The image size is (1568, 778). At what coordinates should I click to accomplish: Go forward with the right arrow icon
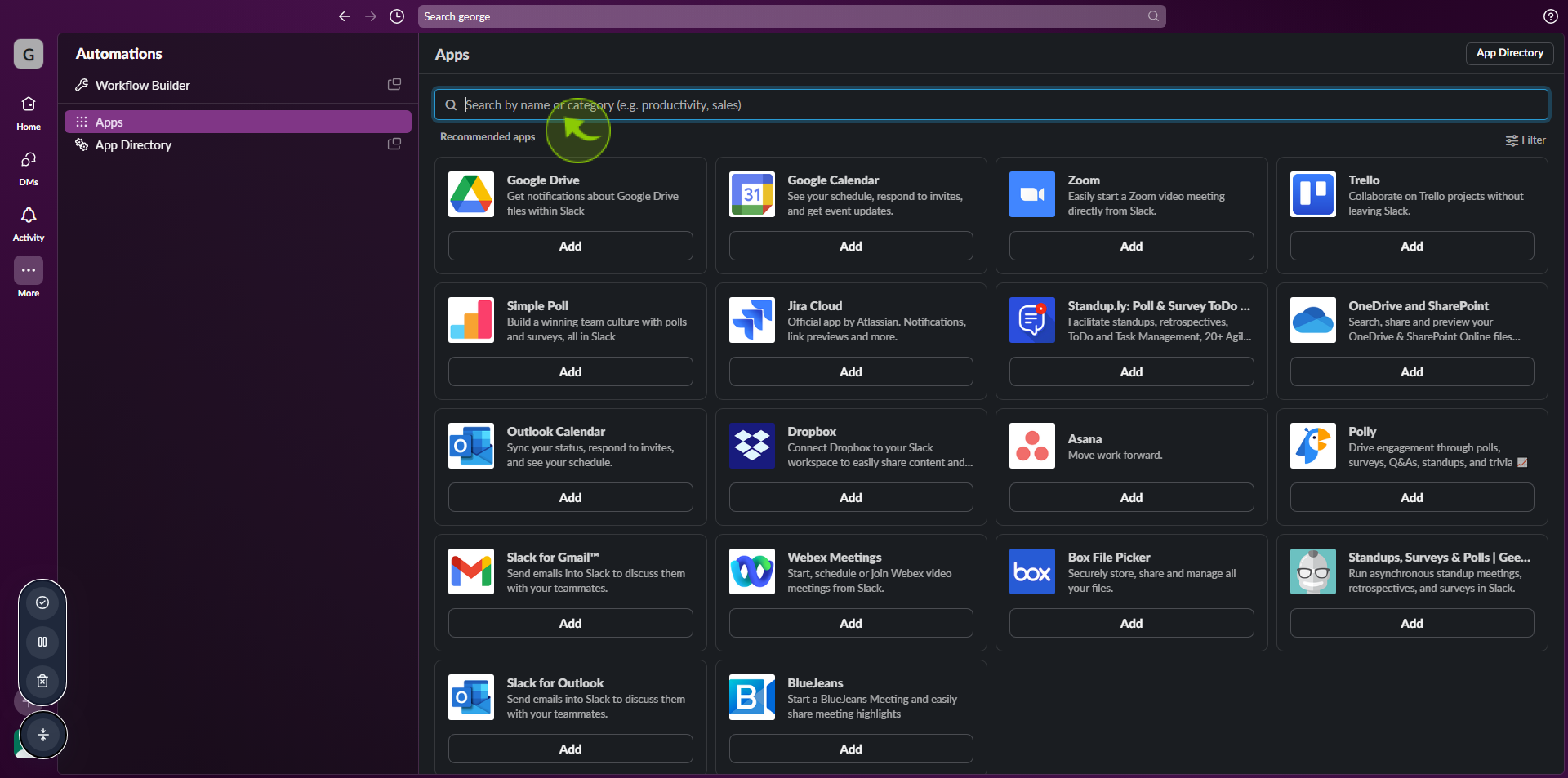click(x=371, y=16)
